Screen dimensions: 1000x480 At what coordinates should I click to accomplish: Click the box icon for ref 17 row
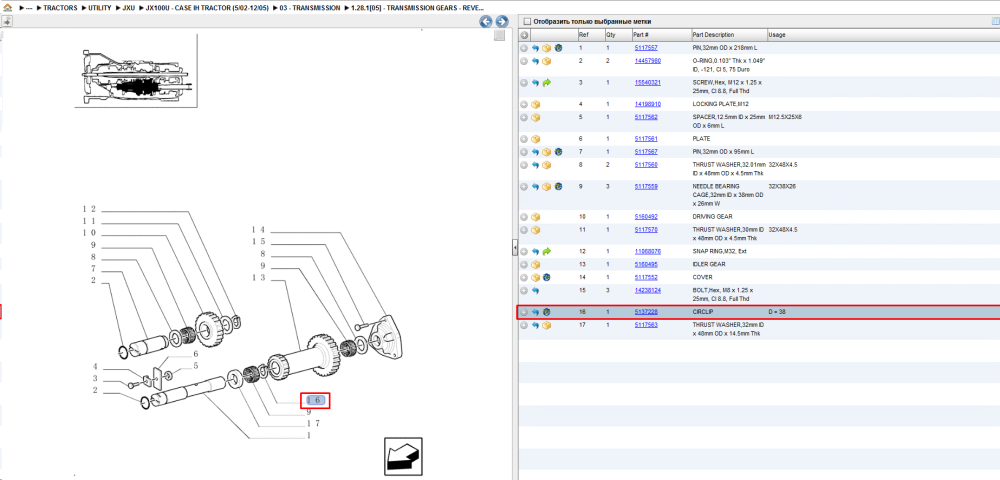tap(547, 325)
